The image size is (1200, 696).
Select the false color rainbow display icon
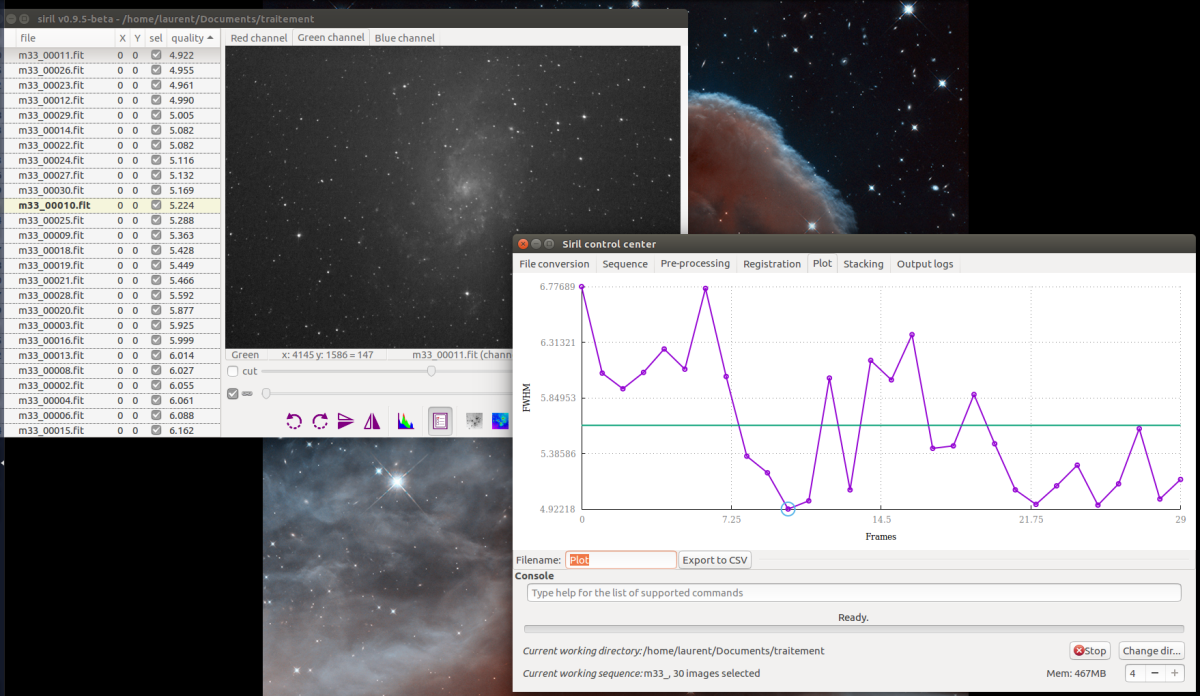click(502, 421)
